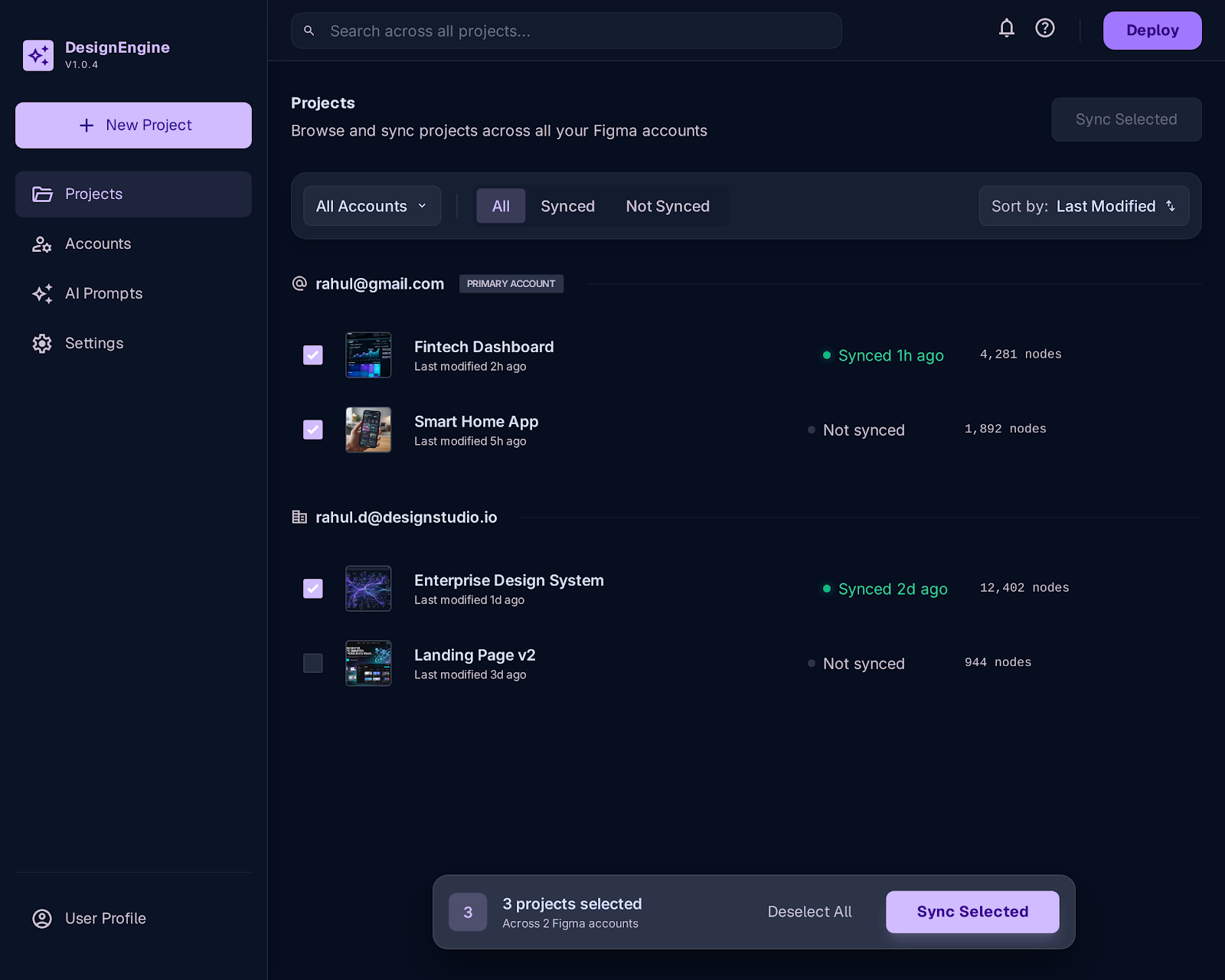The height and width of the screenshot is (980, 1225).
Task: Open AI Prompts in the sidebar
Action: point(133,294)
